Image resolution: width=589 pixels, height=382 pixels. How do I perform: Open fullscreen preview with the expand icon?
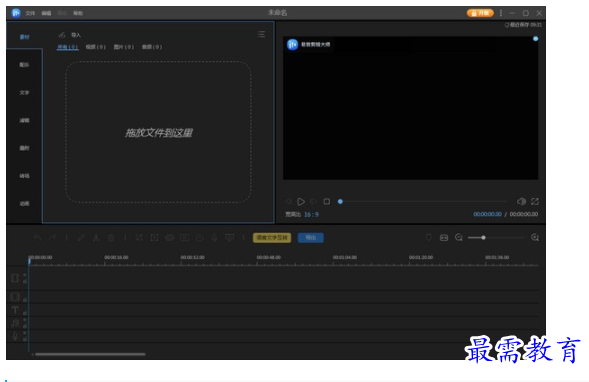pyautogui.click(x=535, y=202)
